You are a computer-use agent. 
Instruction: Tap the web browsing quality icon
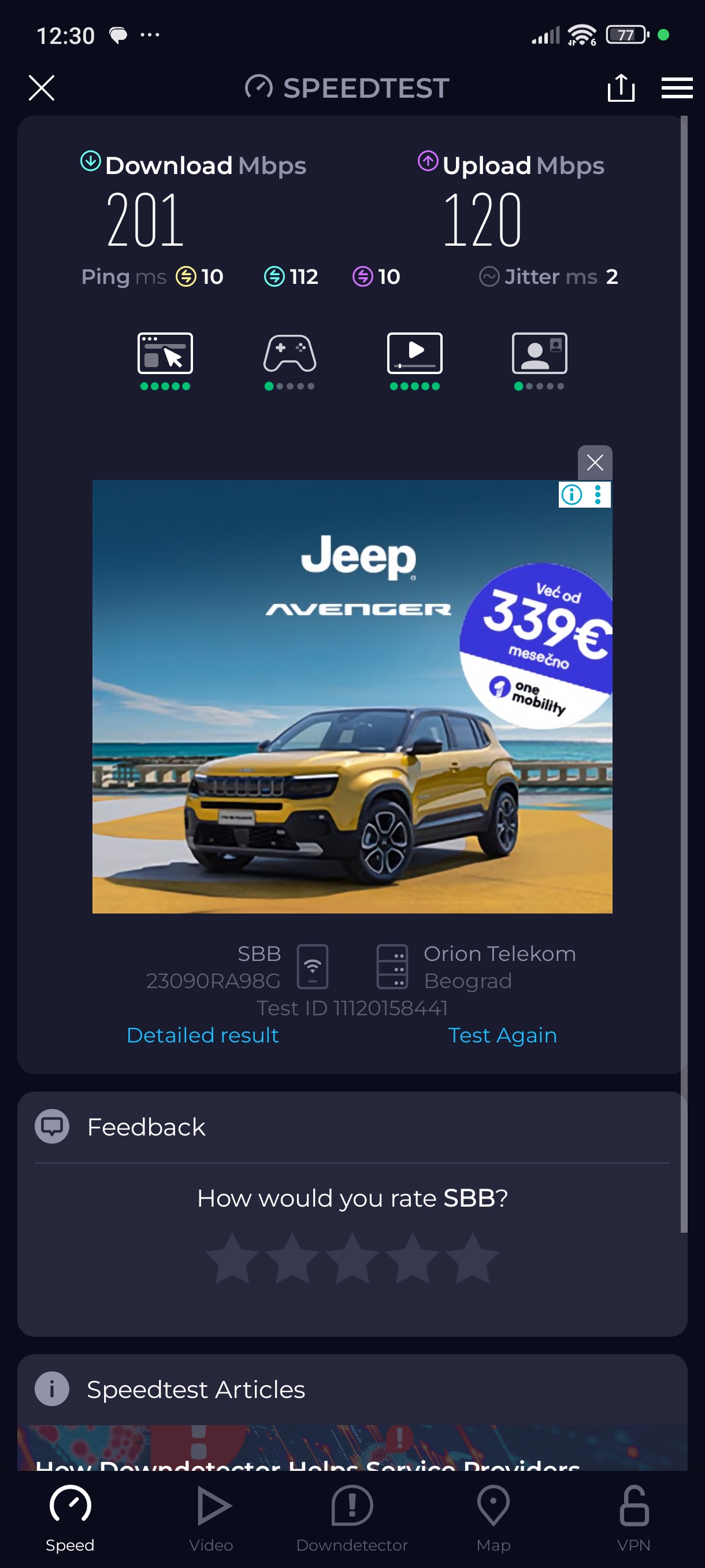[165, 353]
